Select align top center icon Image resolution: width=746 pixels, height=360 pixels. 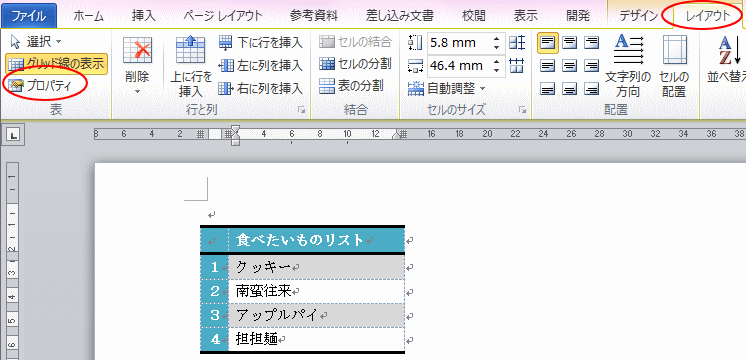point(569,42)
